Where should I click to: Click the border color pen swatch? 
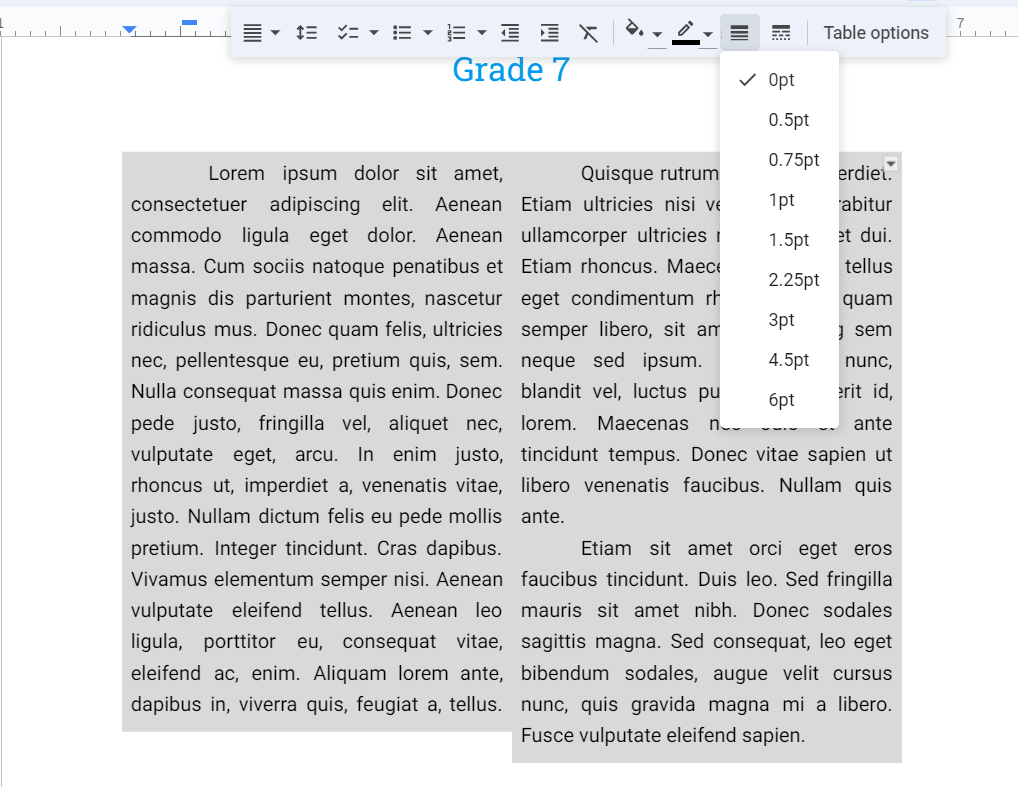[x=687, y=32]
